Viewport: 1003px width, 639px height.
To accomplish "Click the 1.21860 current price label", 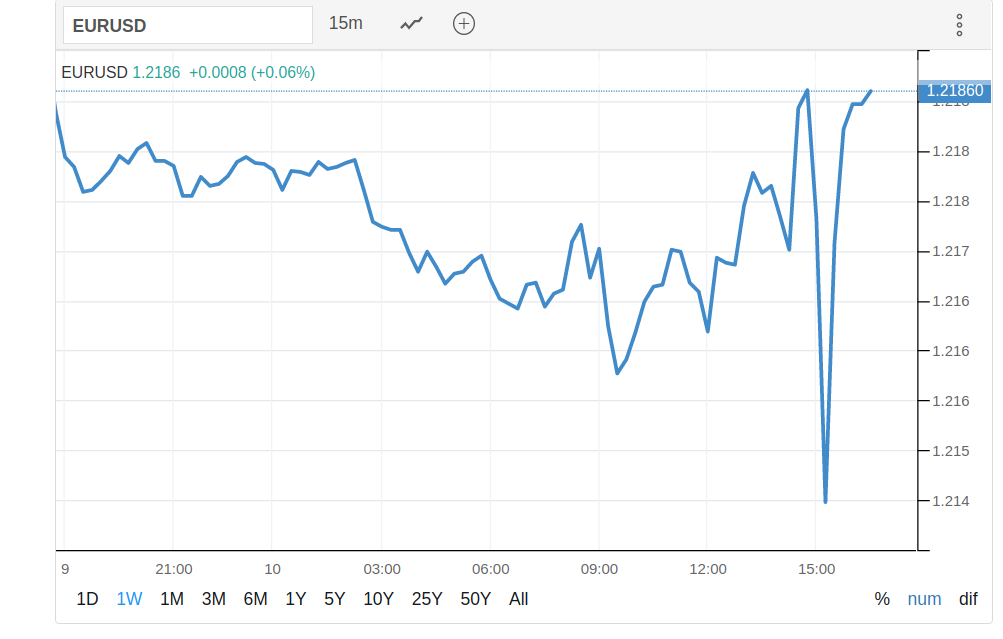I will point(954,91).
